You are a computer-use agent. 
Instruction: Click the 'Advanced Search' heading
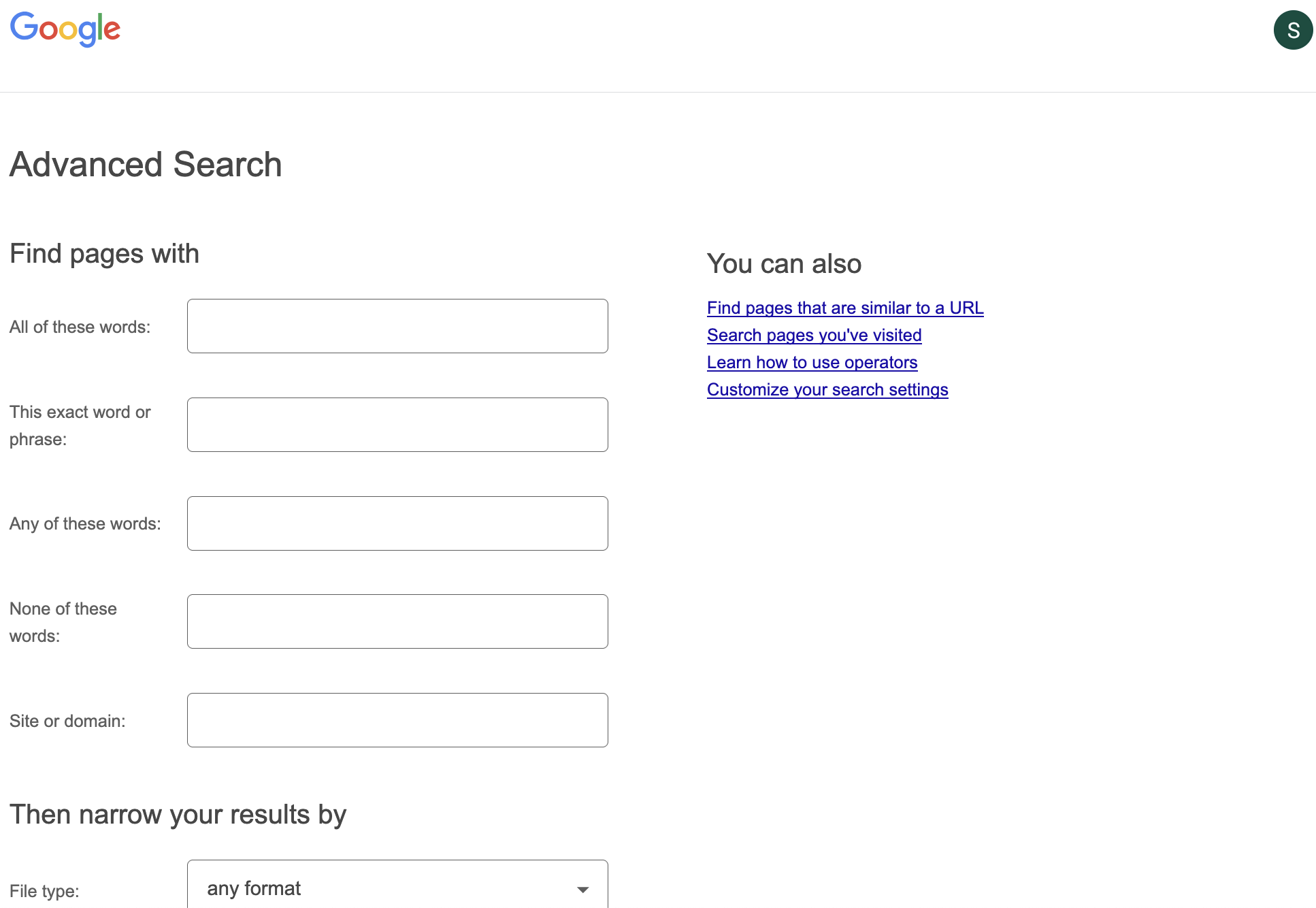coord(146,165)
